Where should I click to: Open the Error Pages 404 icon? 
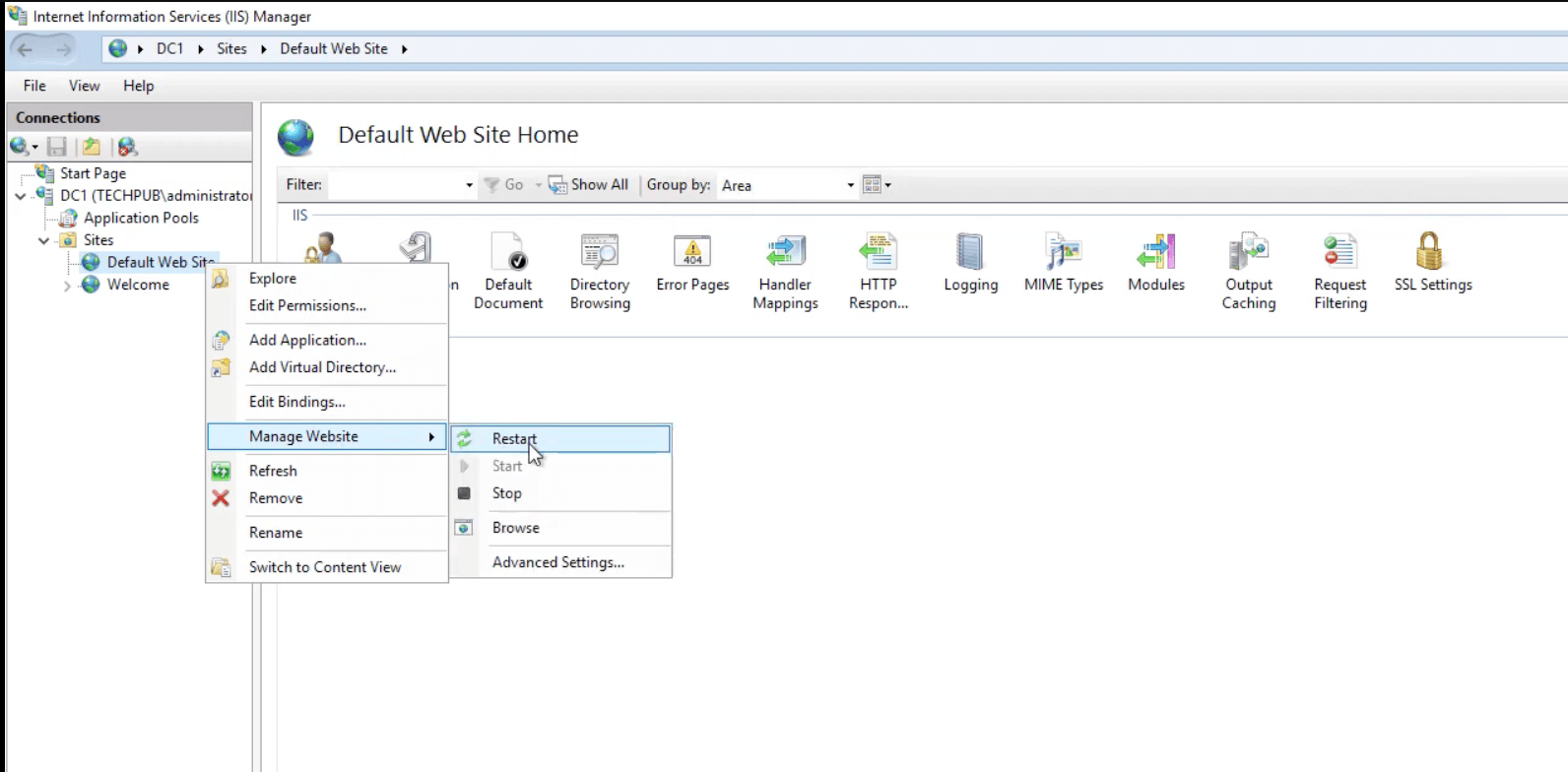(x=692, y=252)
